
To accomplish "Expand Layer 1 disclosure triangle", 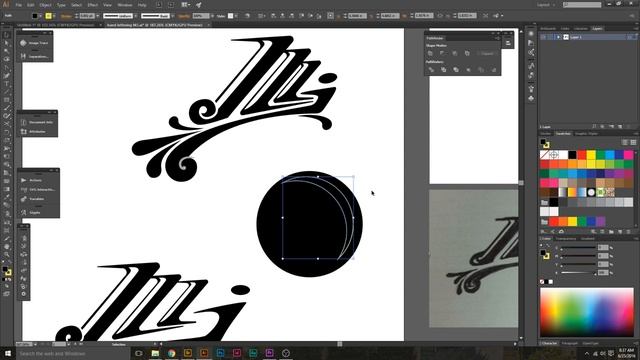I will (x=558, y=37).
